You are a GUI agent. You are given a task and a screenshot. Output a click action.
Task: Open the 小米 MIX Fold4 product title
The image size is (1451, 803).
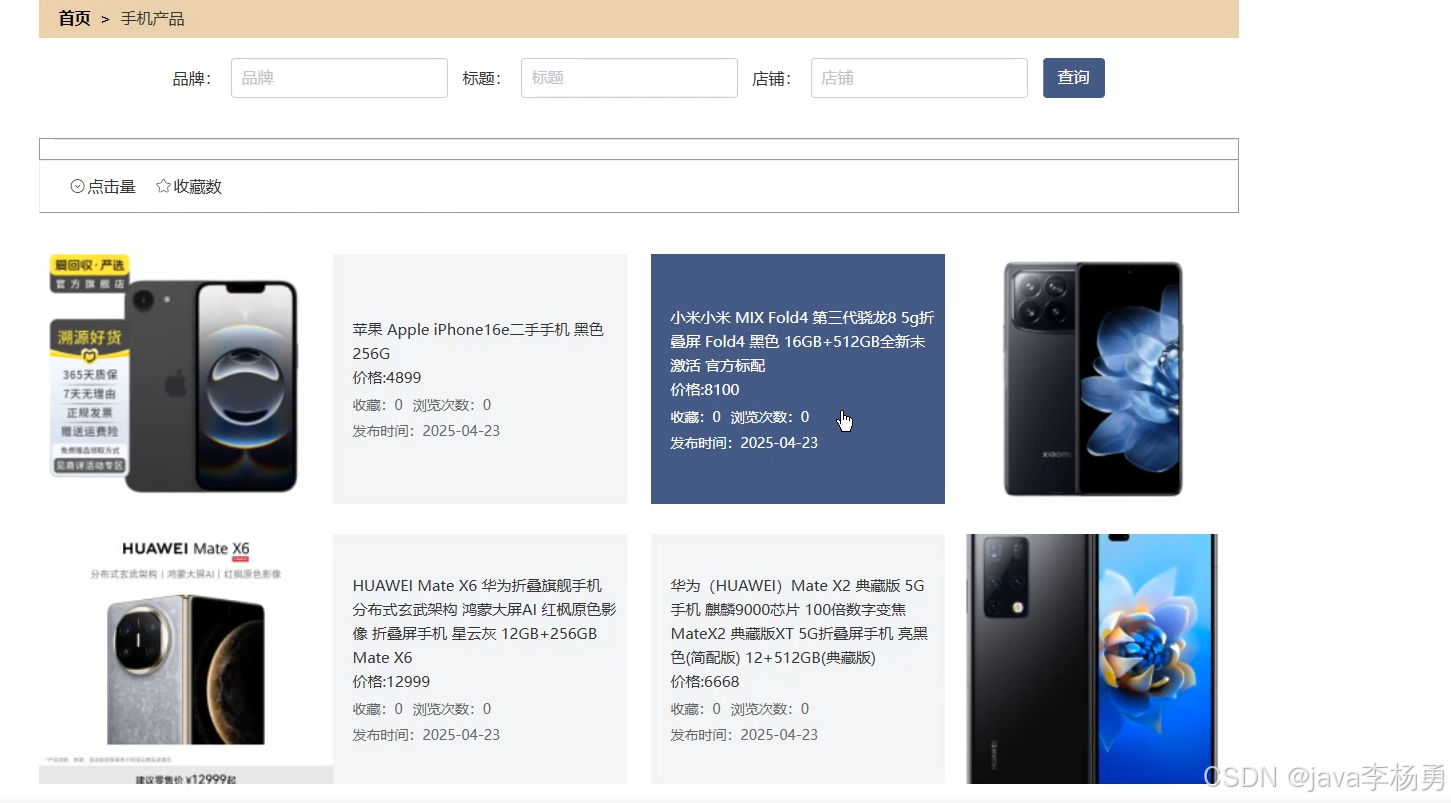[x=802, y=341]
